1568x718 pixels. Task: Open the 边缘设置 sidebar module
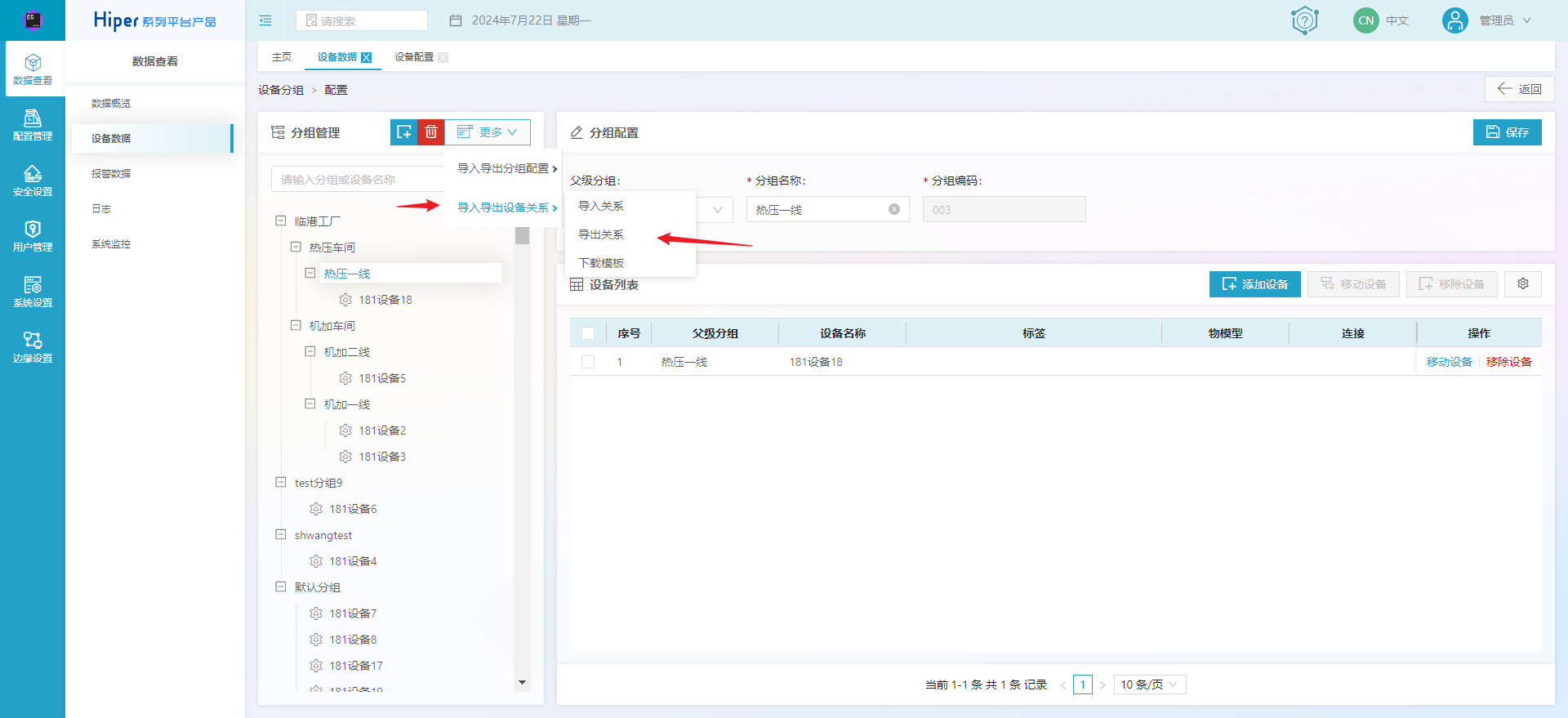(33, 347)
